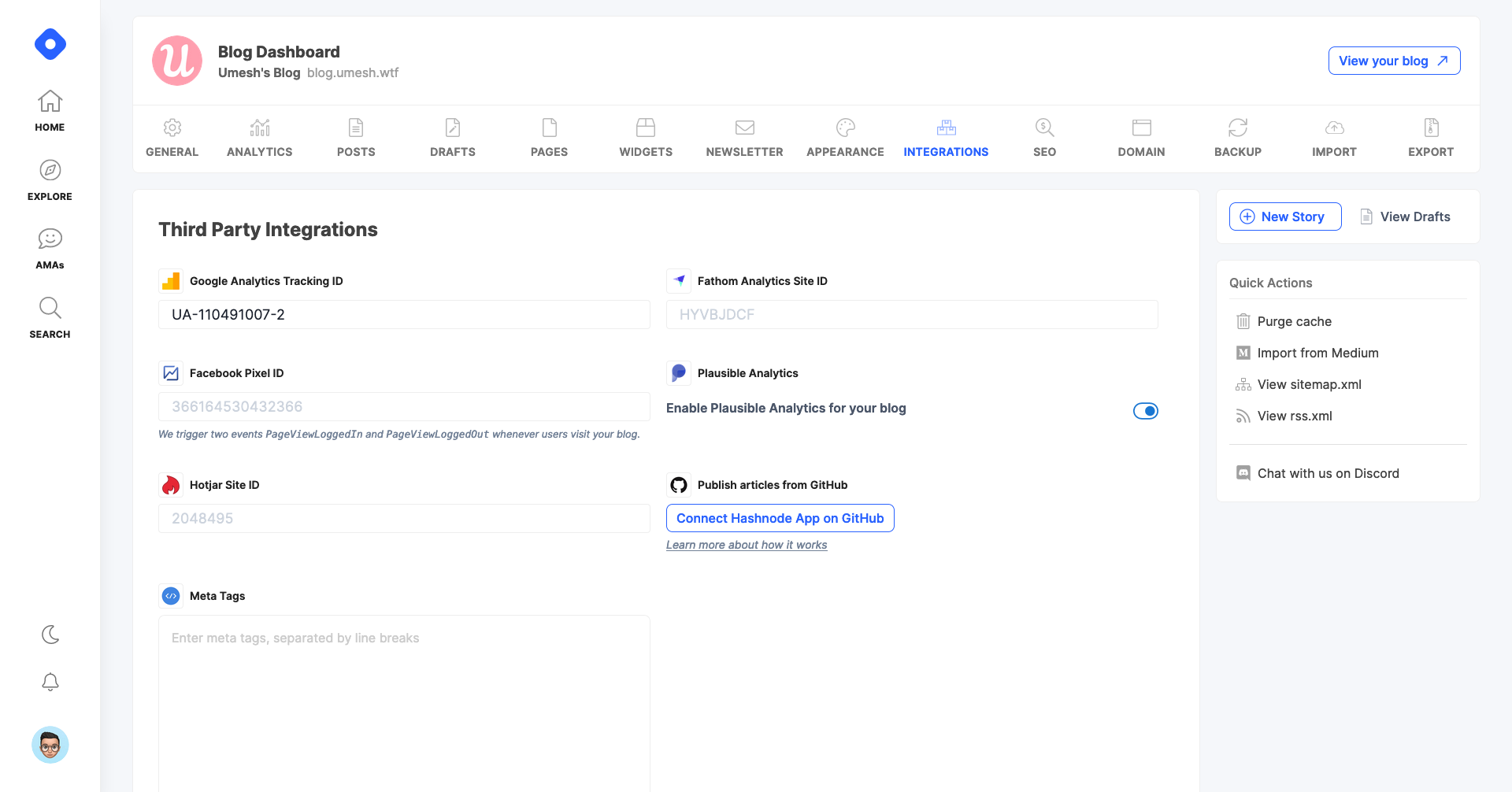Click View your blog button
This screenshot has height=792, width=1512.
coord(1393,61)
